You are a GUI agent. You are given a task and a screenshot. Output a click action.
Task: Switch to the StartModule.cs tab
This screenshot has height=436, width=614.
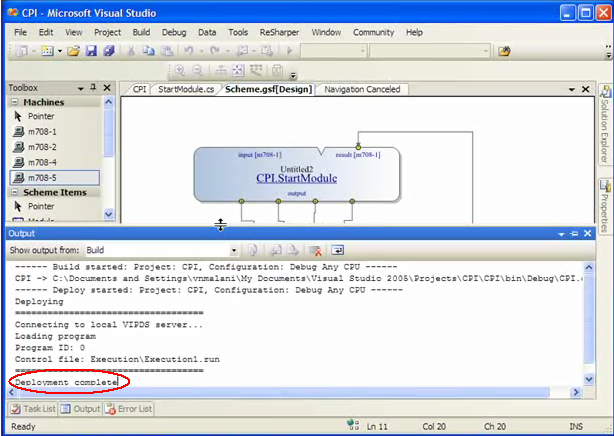[186, 89]
